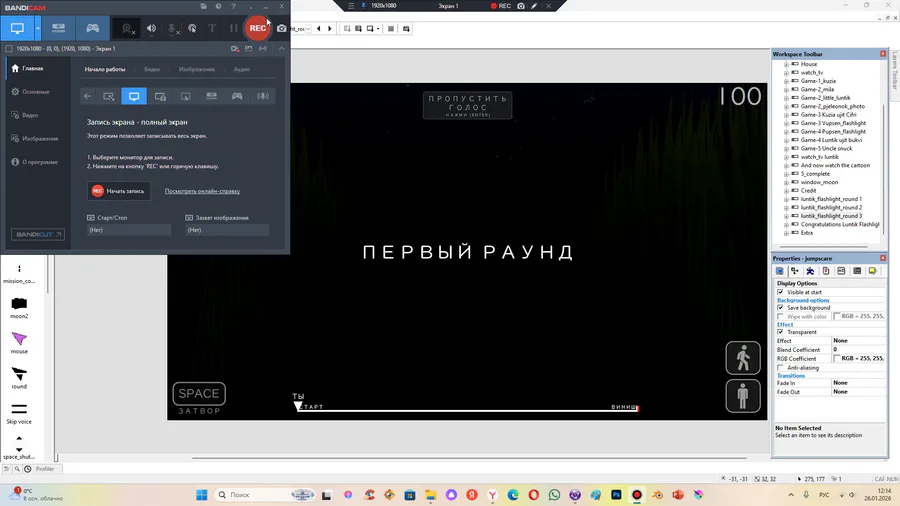Open Windows Start menu

(x=201, y=495)
